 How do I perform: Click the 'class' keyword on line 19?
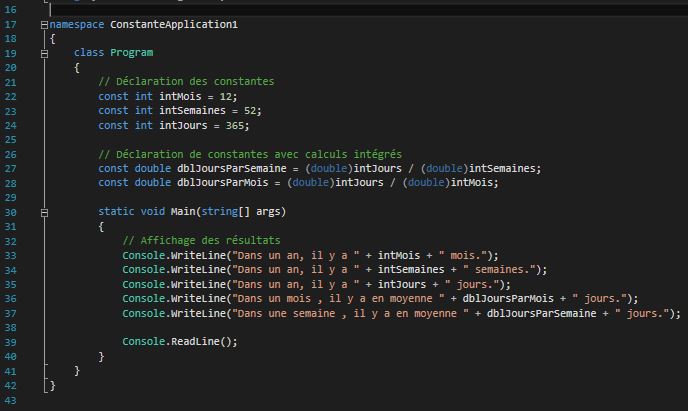89,53
